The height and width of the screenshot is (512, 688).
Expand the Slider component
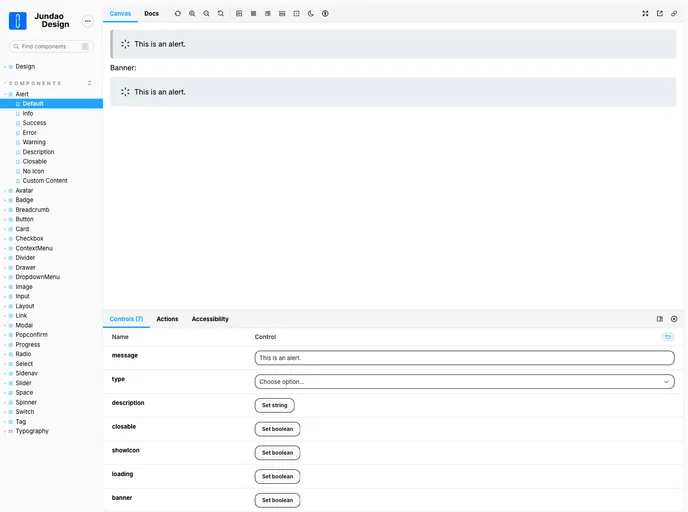pyautogui.click(x=23, y=383)
